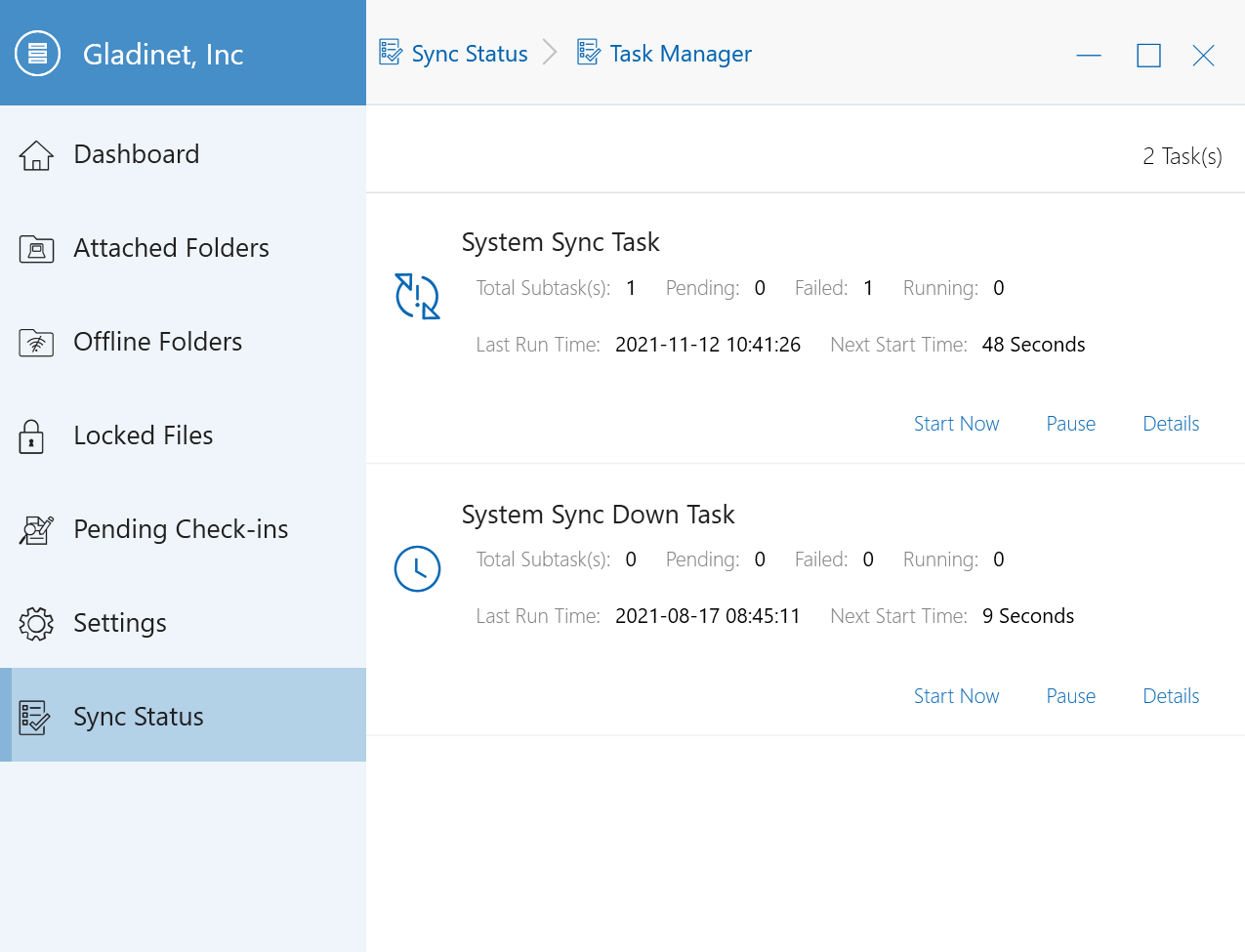Image resolution: width=1245 pixels, height=952 pixels.
Task: Click the Attached Folders icon
Action: click(x=36, y=249)
